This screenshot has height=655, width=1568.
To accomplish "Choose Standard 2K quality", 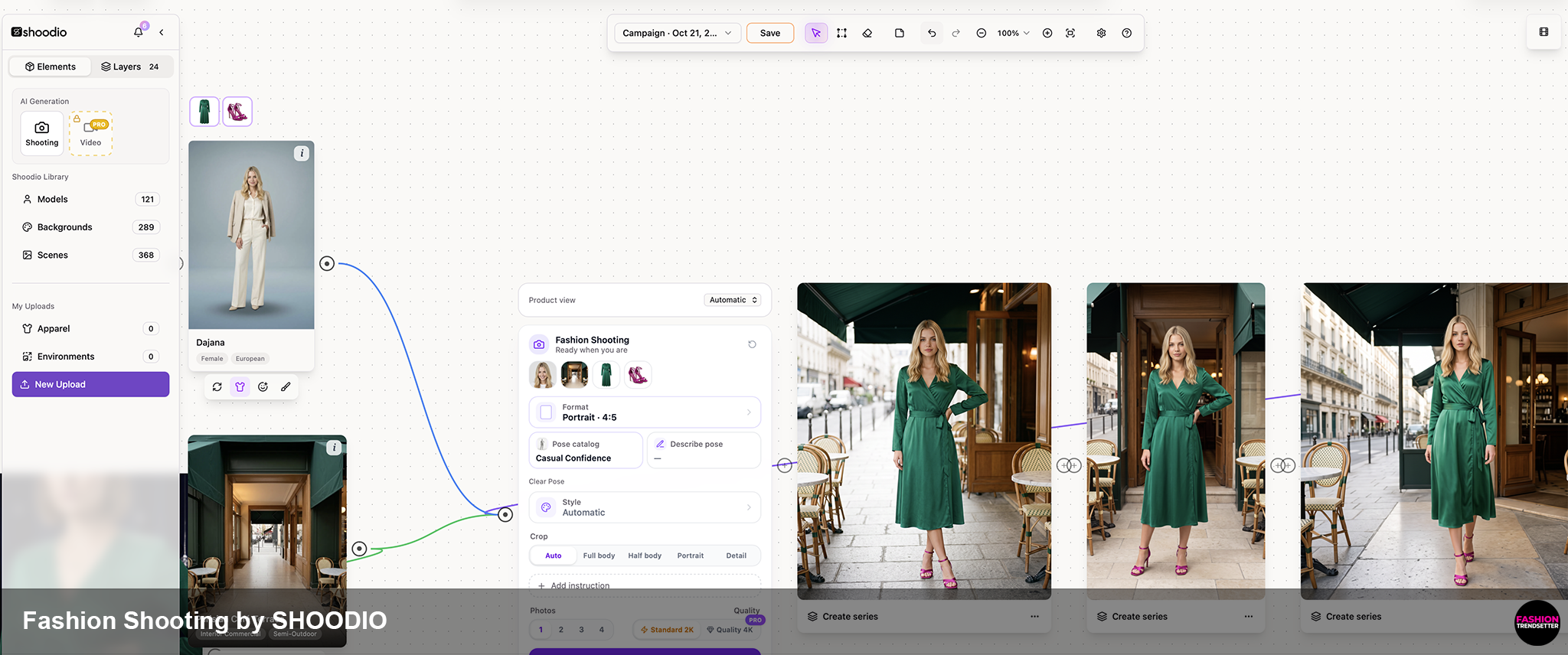I will click(x=667, y=630).
